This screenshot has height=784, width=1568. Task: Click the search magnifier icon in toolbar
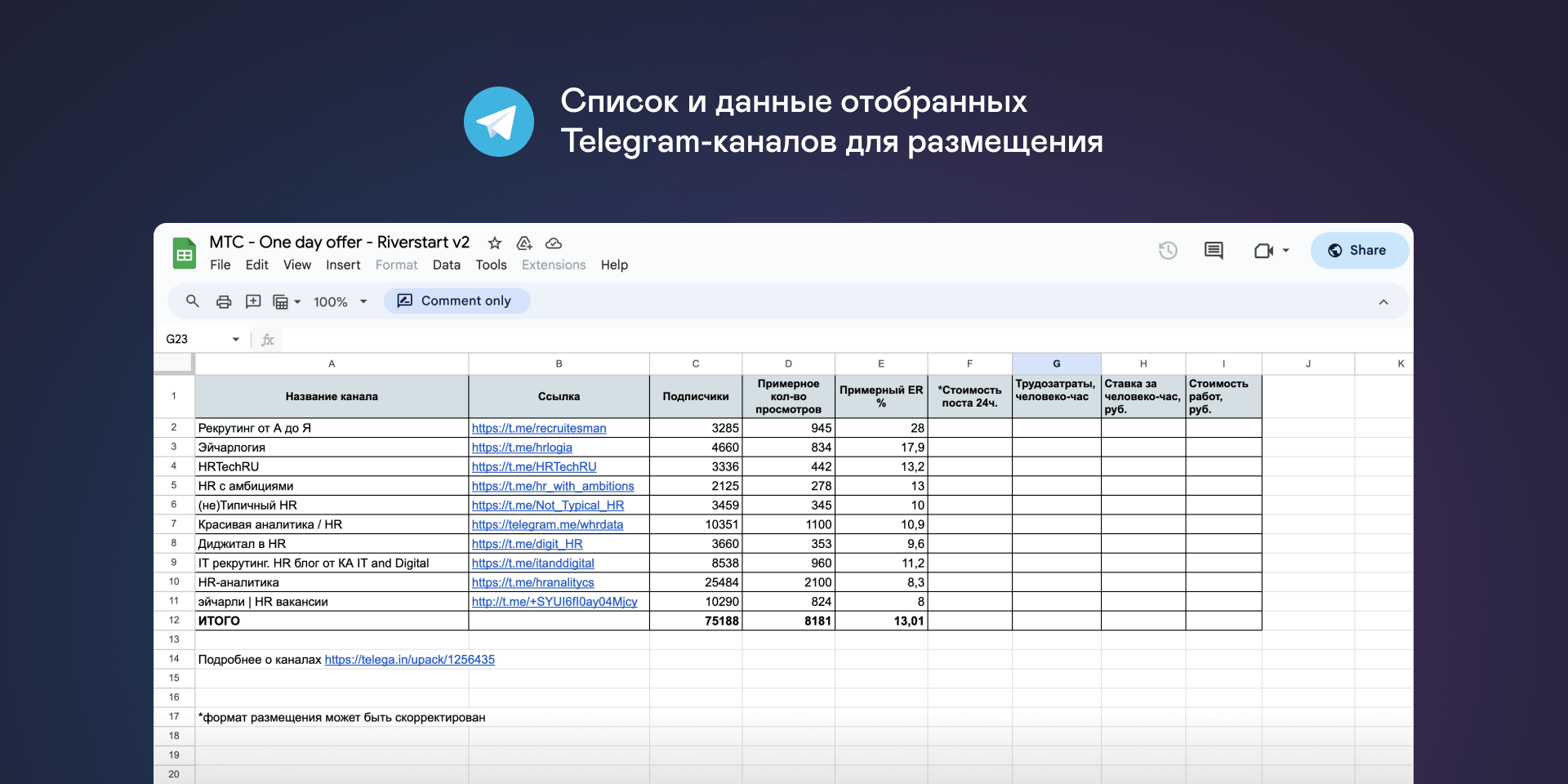[x=192, y=301]
